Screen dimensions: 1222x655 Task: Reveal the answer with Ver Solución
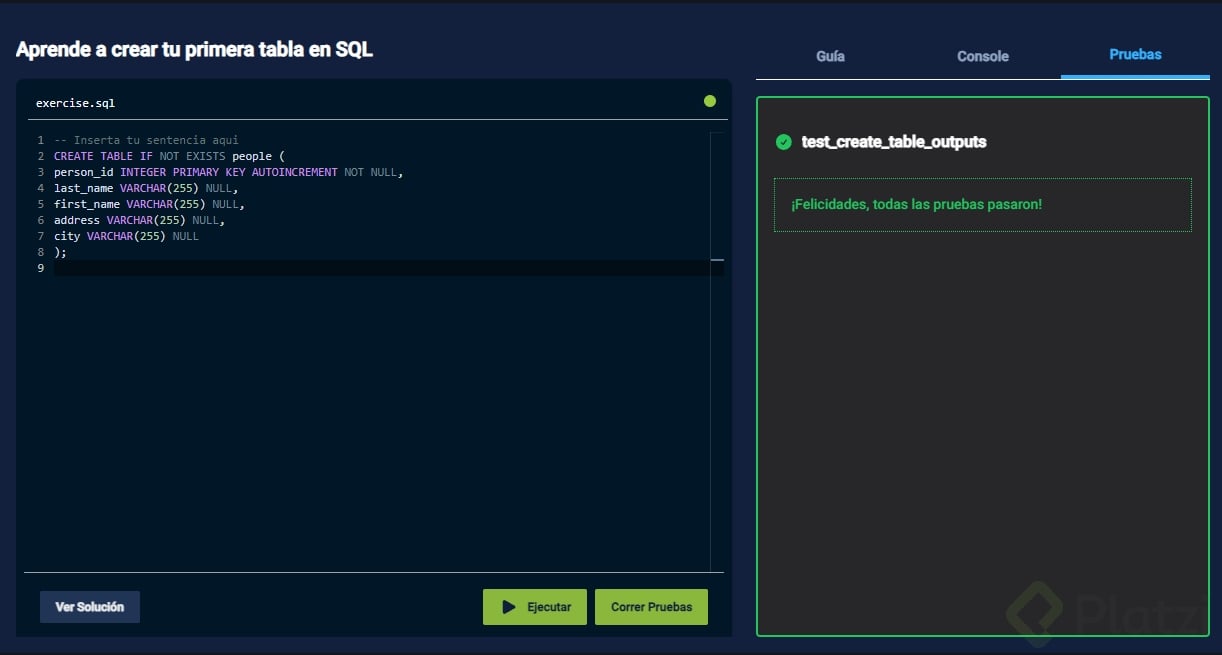click(x=90, y=607)
